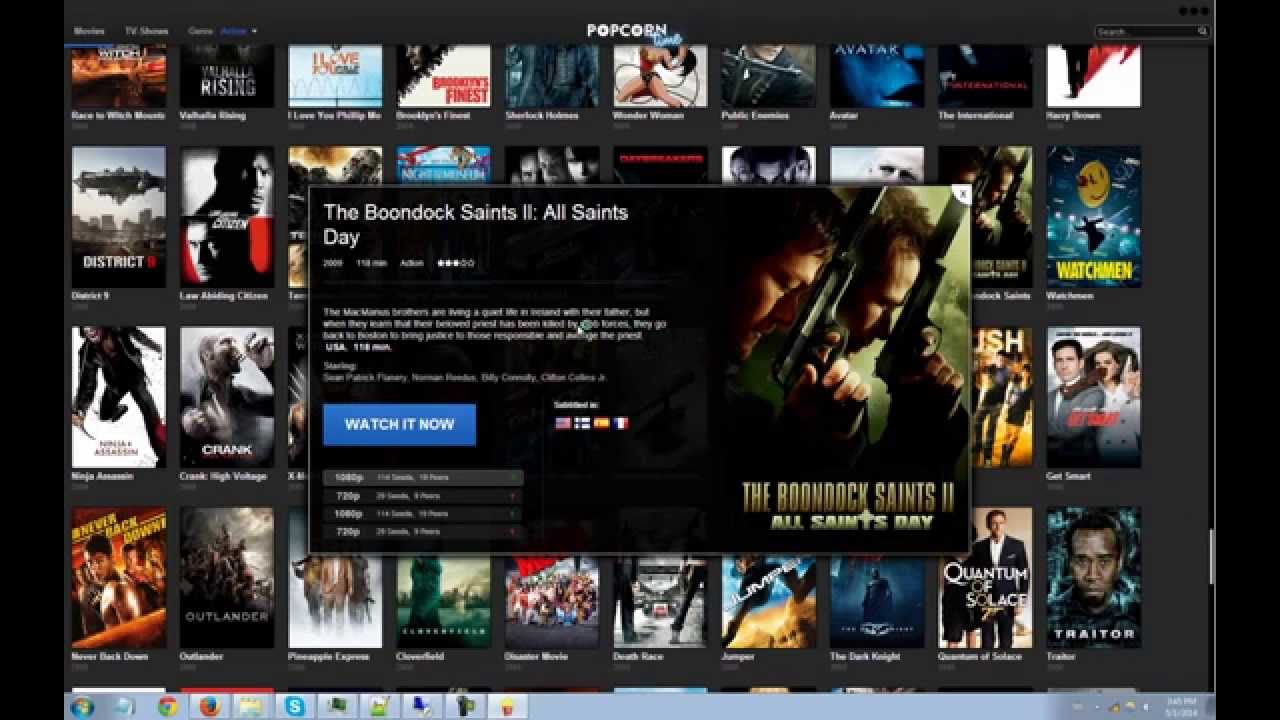Open the Valhalla Rising poster
Screen dimensions: 1280x720
227,76
